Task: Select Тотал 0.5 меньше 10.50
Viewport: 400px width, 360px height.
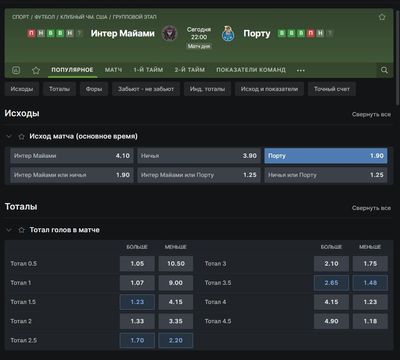Action: tap(176, 264)
